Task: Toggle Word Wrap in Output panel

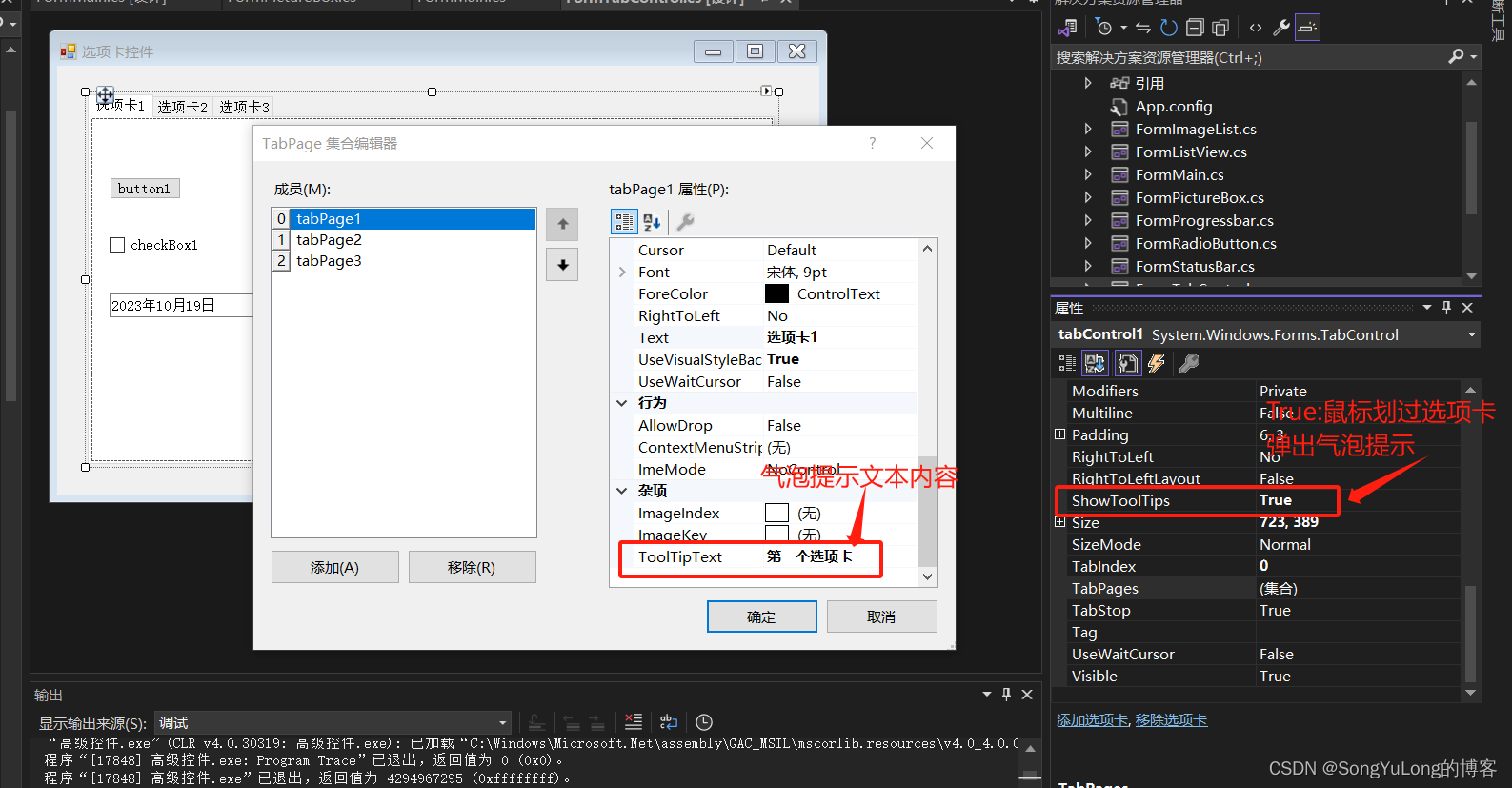Action: coord(669,722)
